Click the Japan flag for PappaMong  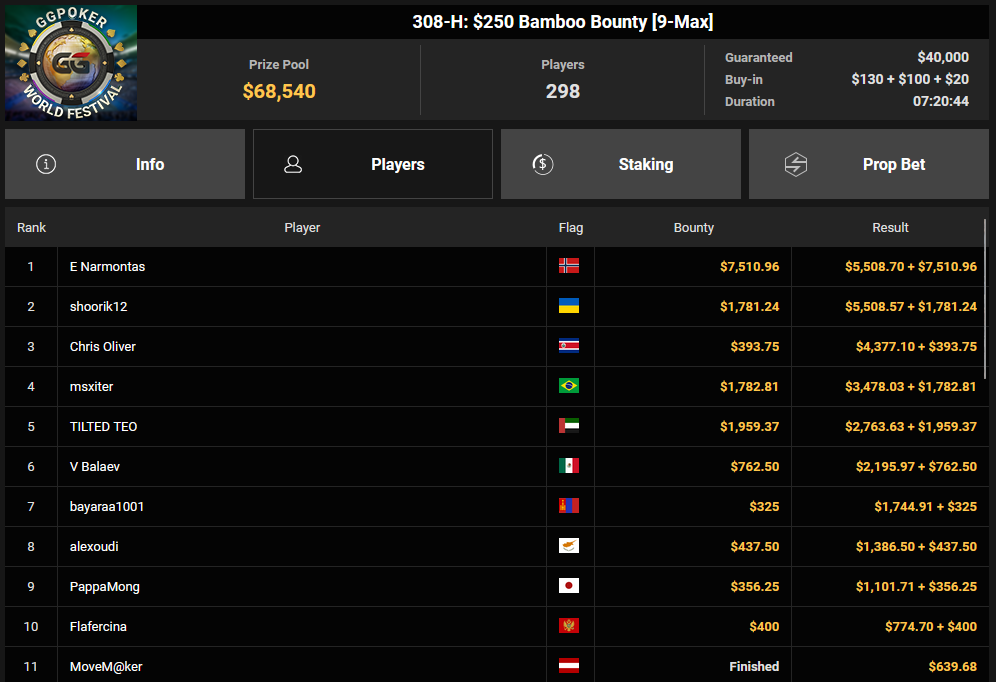569,586
